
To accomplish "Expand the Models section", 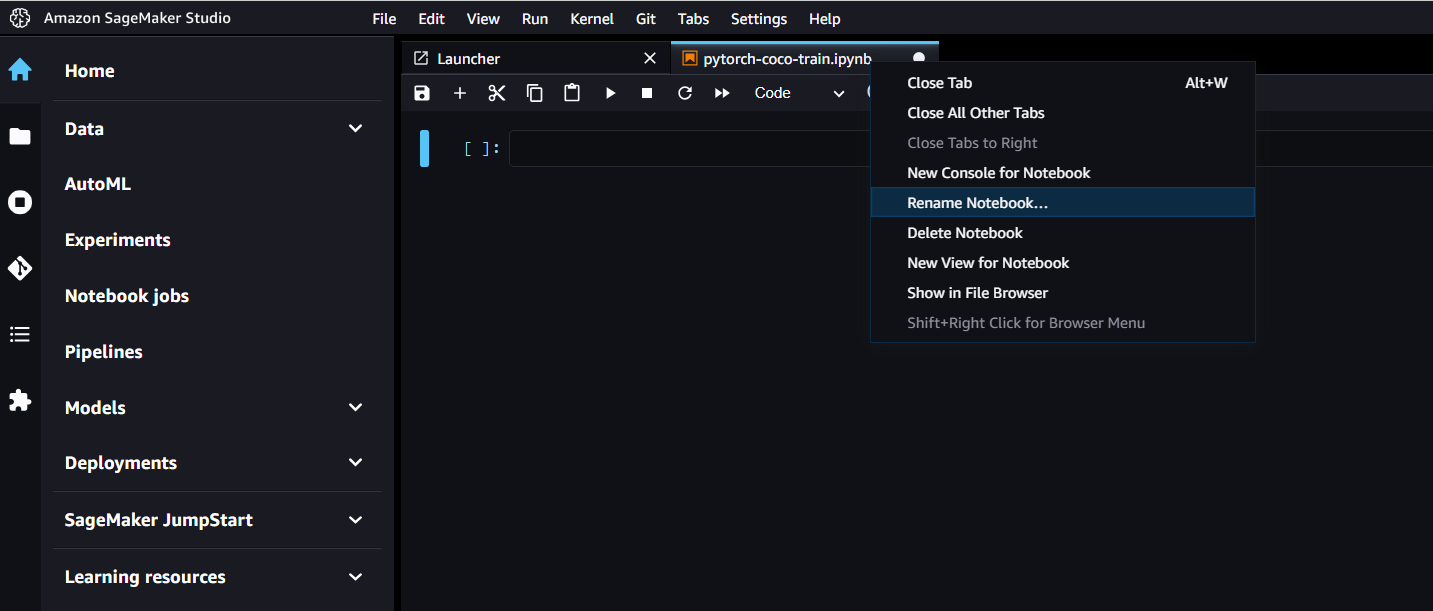I will click(355, 408).
